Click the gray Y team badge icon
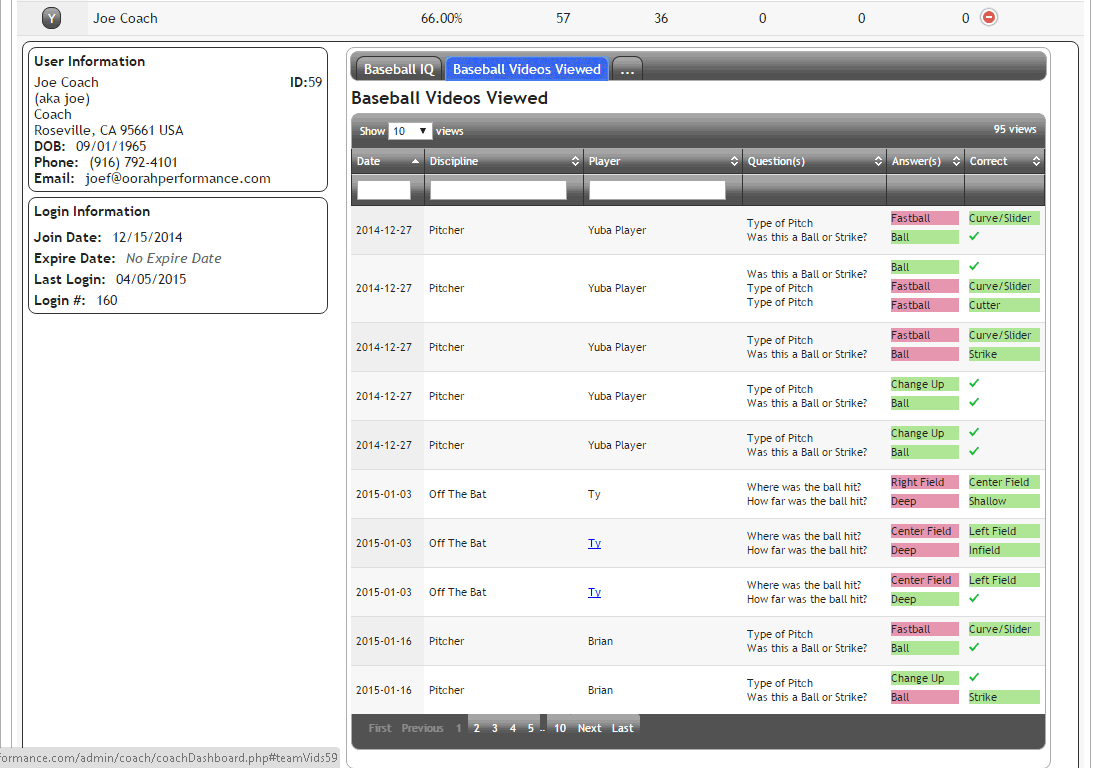 coord(53,18)
